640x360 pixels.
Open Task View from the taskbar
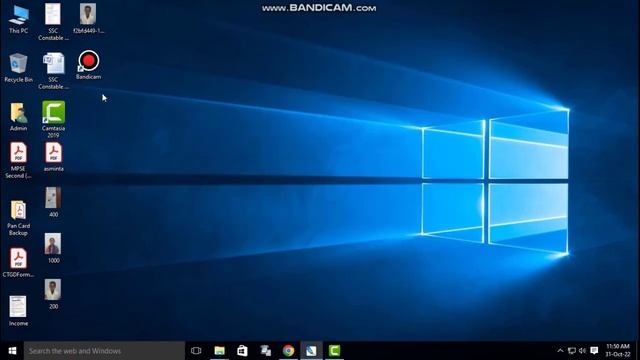tap(196, 351)
